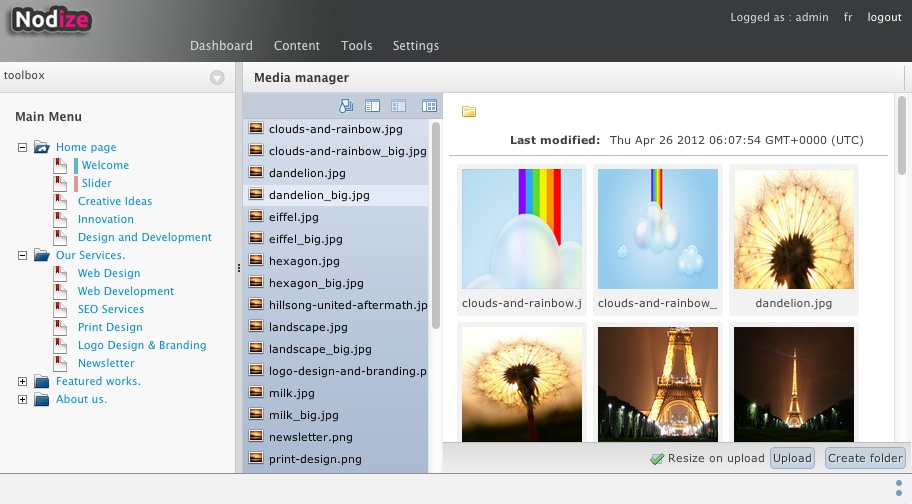912x504 pixels.
Task: Click image icon beside eiffel.jpg in list
Action: (x=256, y=217)
